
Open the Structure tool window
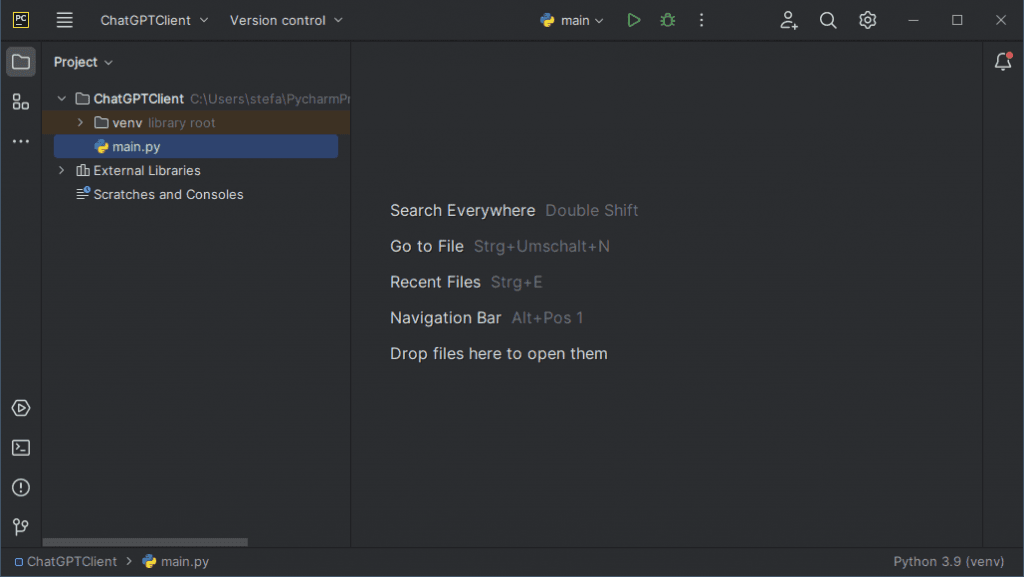point(21,101)
